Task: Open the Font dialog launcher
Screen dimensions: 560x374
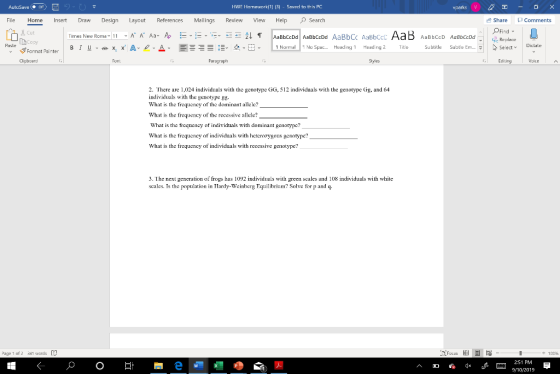Action: (x=172, y=61)
